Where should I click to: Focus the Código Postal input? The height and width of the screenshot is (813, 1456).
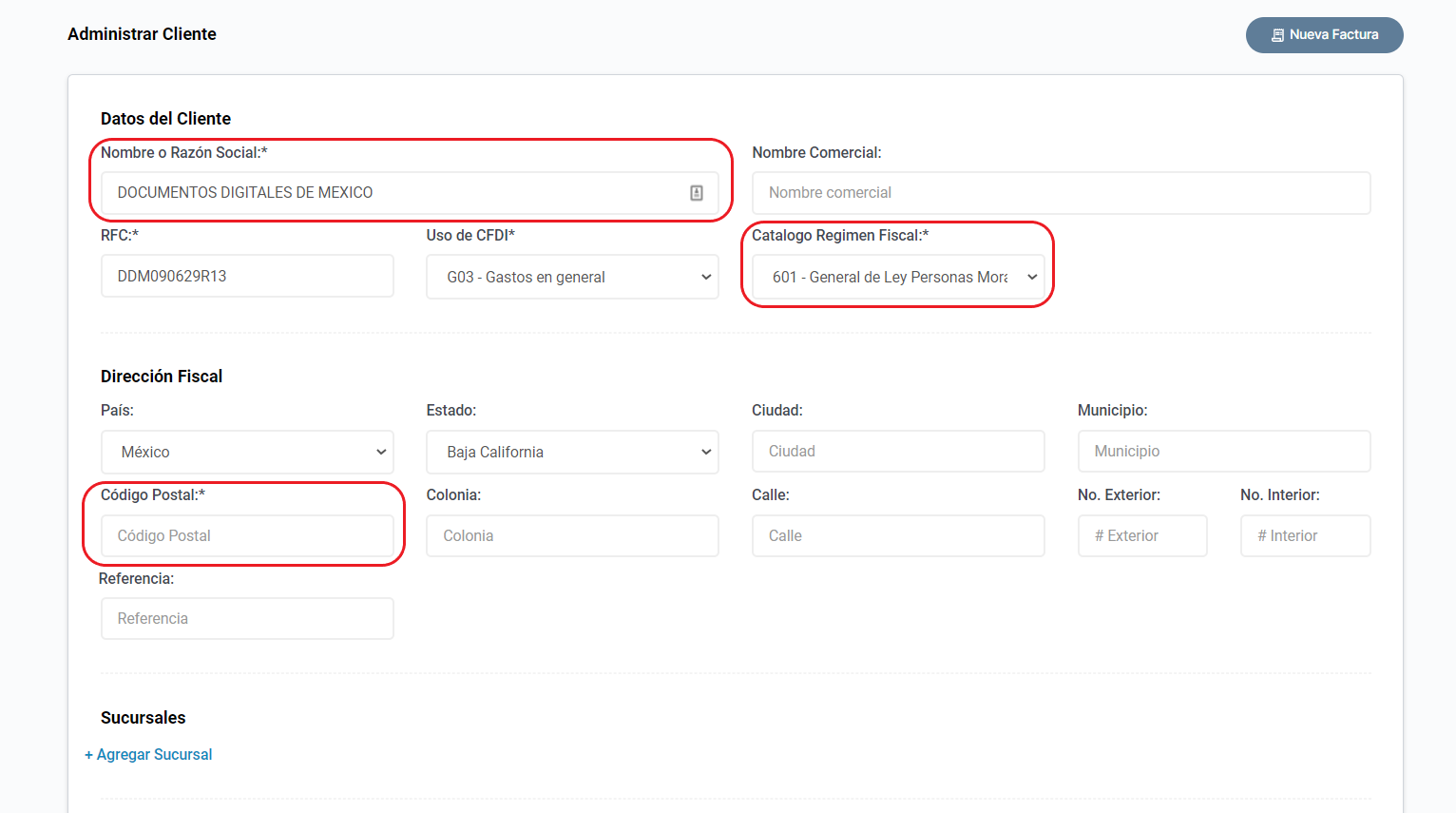pyautogui.click(x=247, y=535)
